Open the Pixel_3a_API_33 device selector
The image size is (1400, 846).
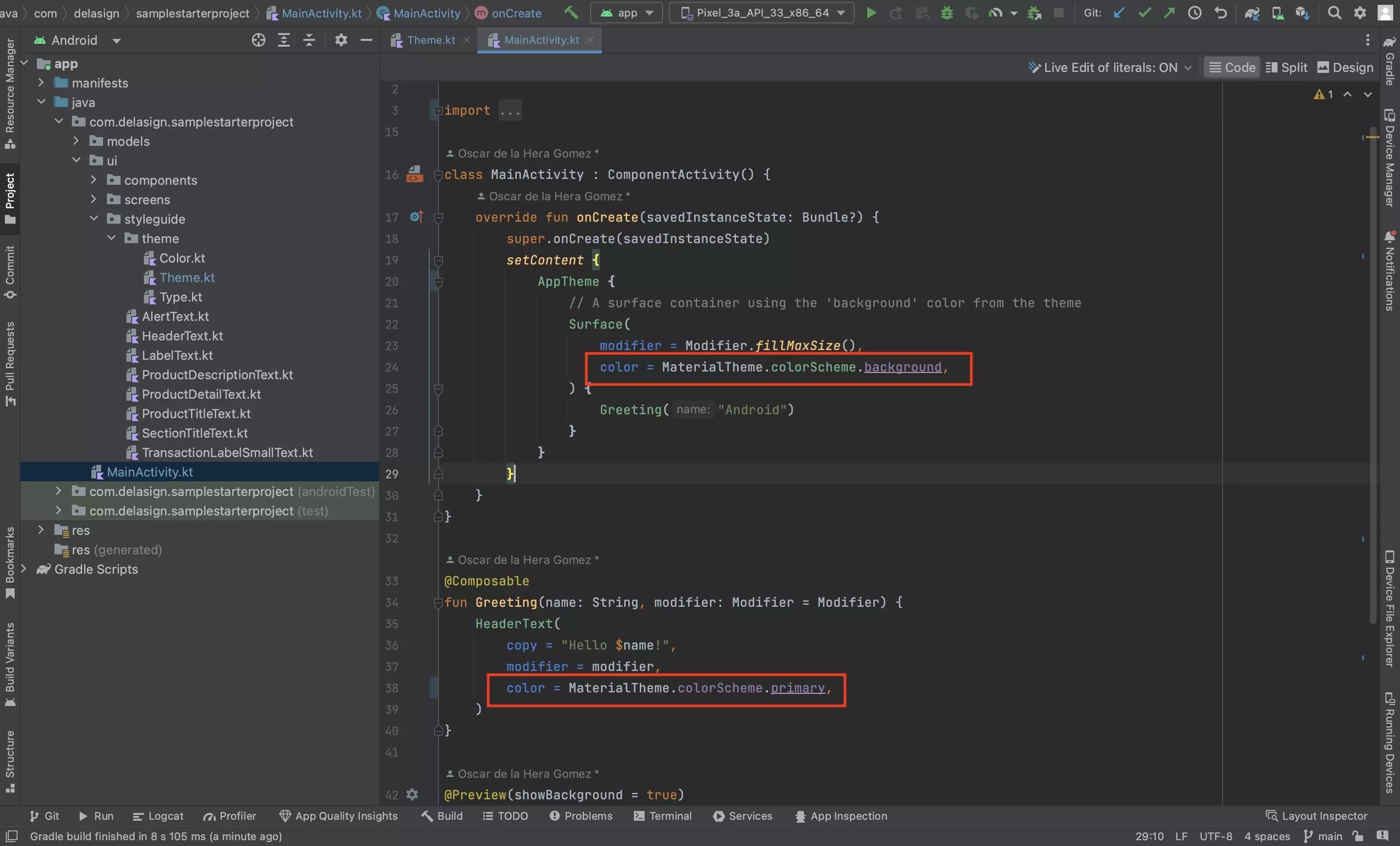(761, 13)
